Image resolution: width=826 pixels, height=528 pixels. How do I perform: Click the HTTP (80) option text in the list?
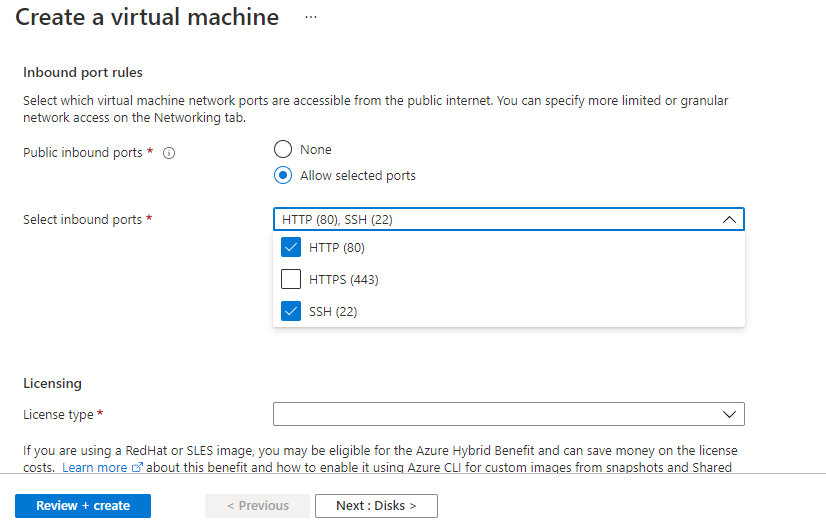click(336, 248)
